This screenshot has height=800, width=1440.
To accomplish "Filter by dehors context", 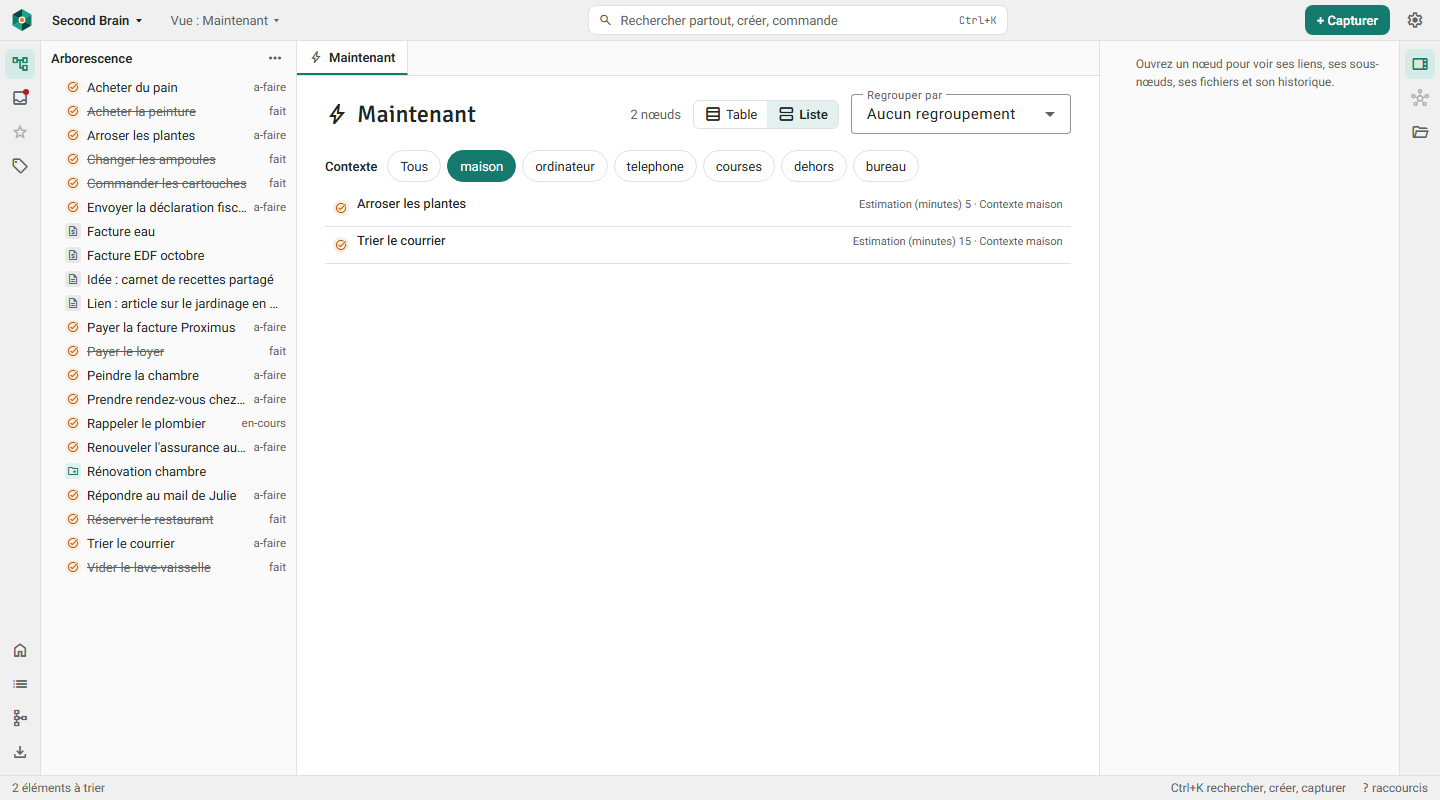I will click(x=814, y=166).
